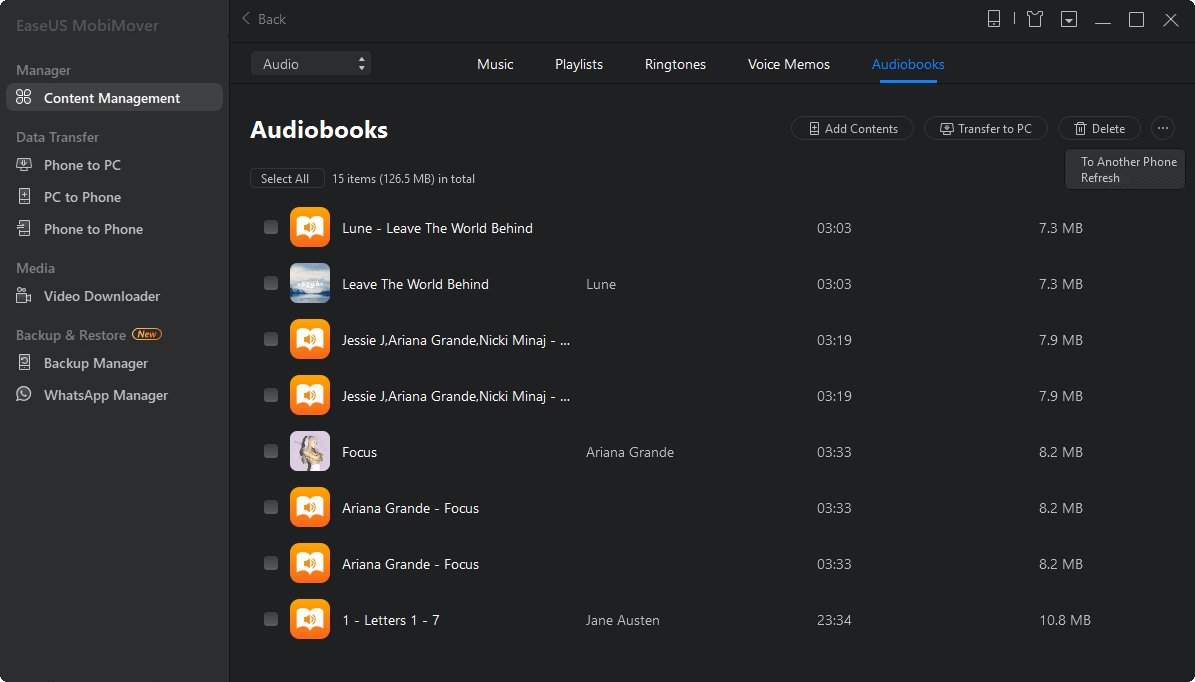
Task: Click the Phone to PC sidebar icon
Action: (x=24, y=165)
